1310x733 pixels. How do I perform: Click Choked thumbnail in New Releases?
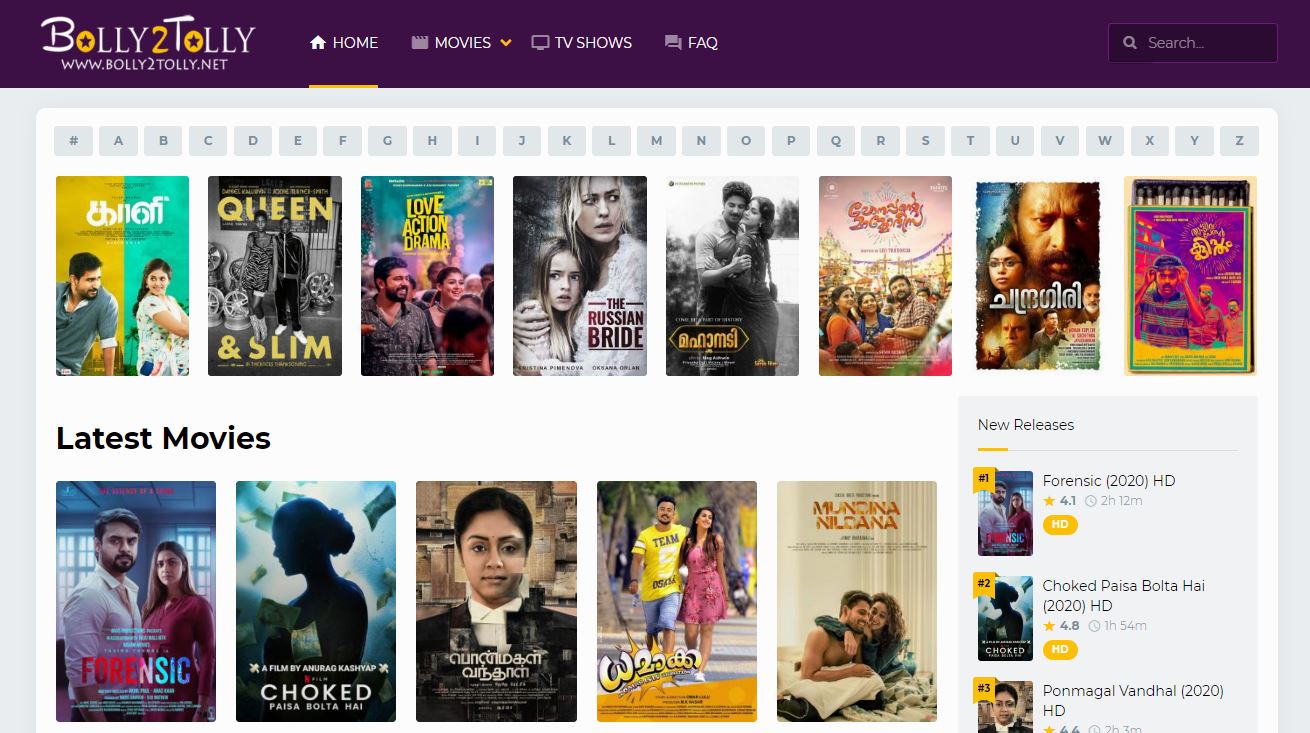coord(1005,618)
